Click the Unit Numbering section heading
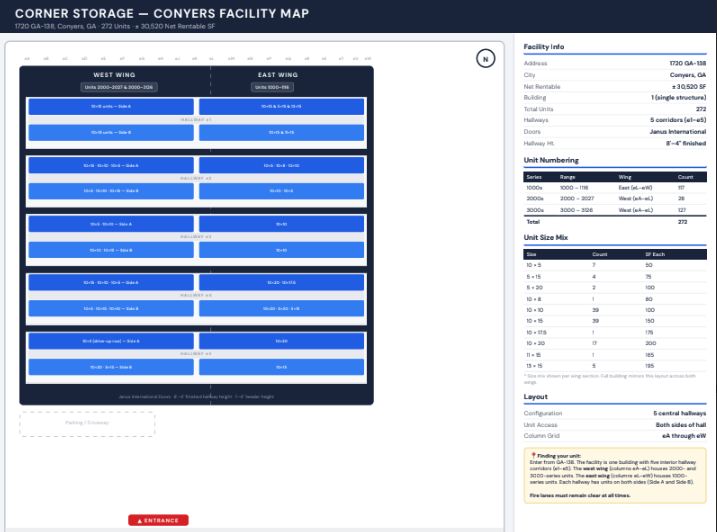Screen dimensions: 717x532 (x=551, y=160)
